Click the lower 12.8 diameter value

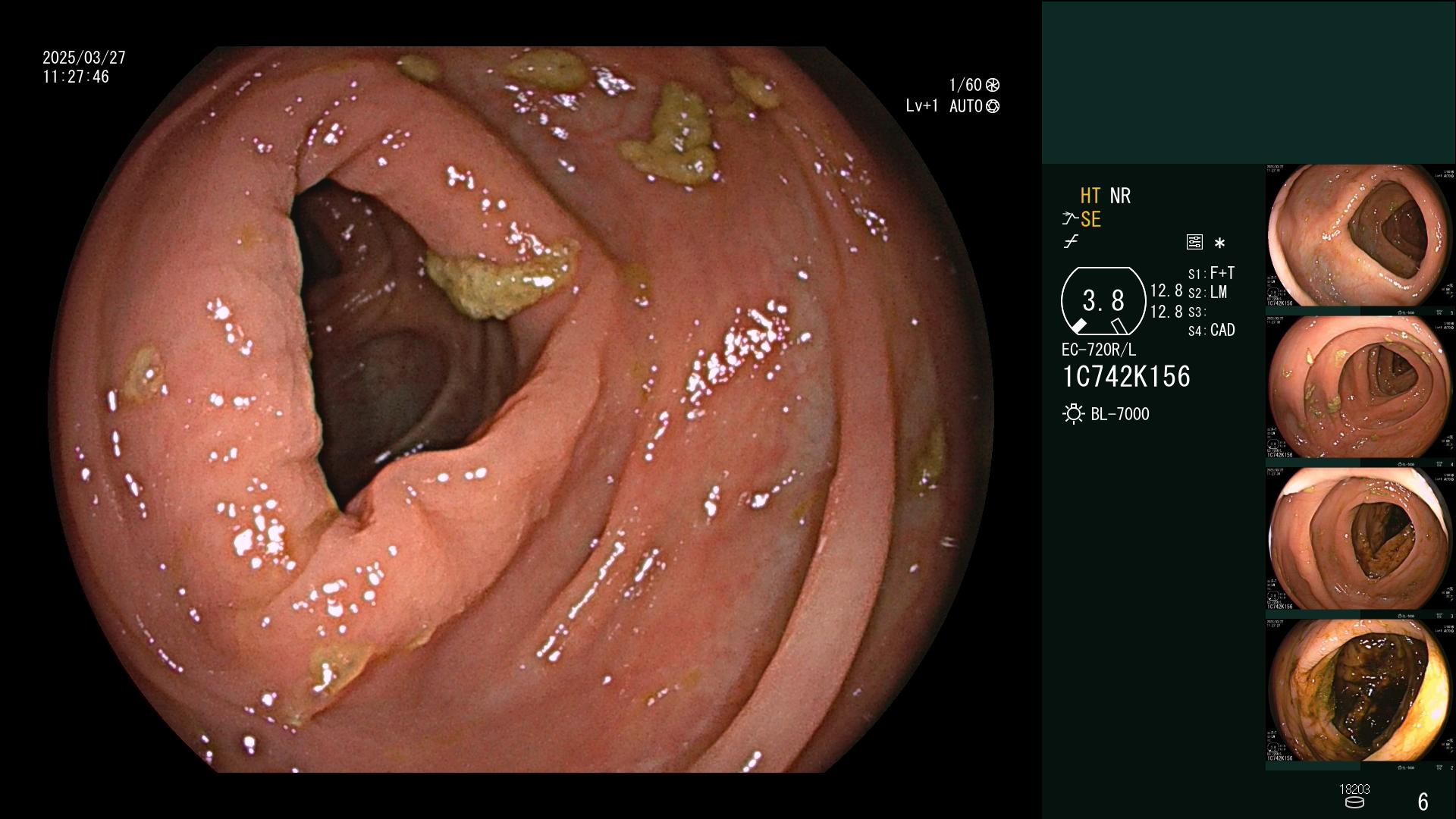[x=1166, y=311]
